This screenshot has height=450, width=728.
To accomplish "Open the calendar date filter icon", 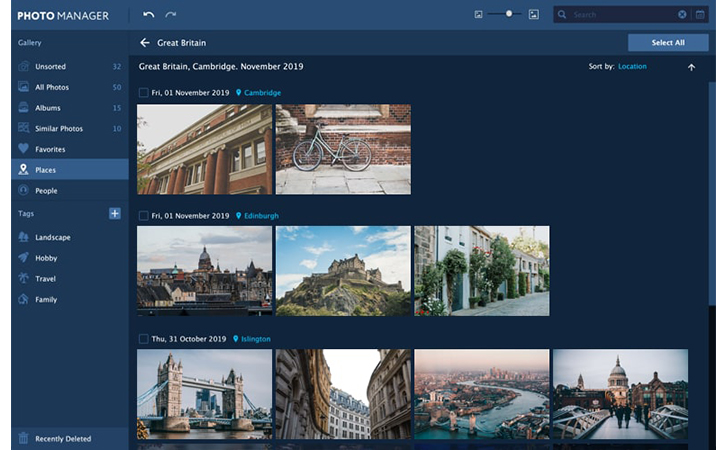I will (700, 15).
